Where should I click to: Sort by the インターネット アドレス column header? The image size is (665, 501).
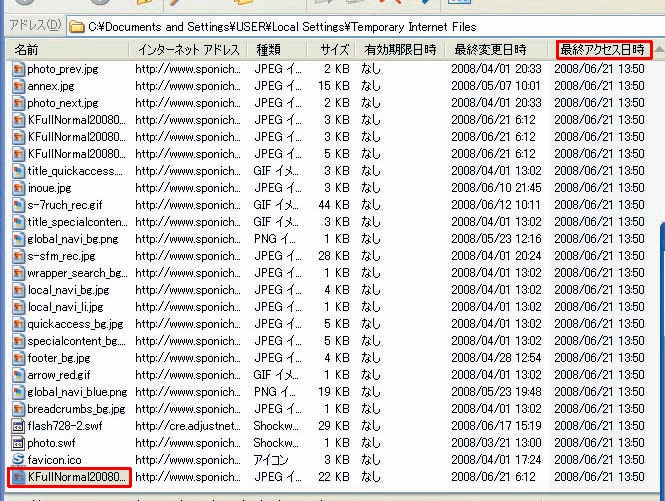[188, 50]
